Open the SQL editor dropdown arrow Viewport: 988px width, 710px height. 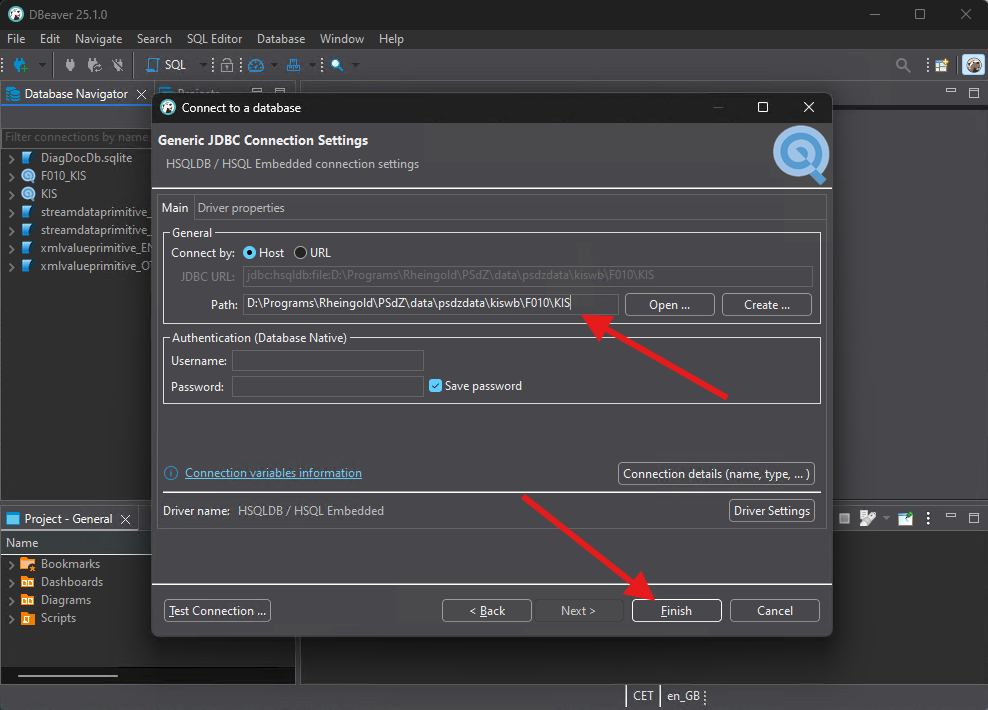(x=203, y=64)
